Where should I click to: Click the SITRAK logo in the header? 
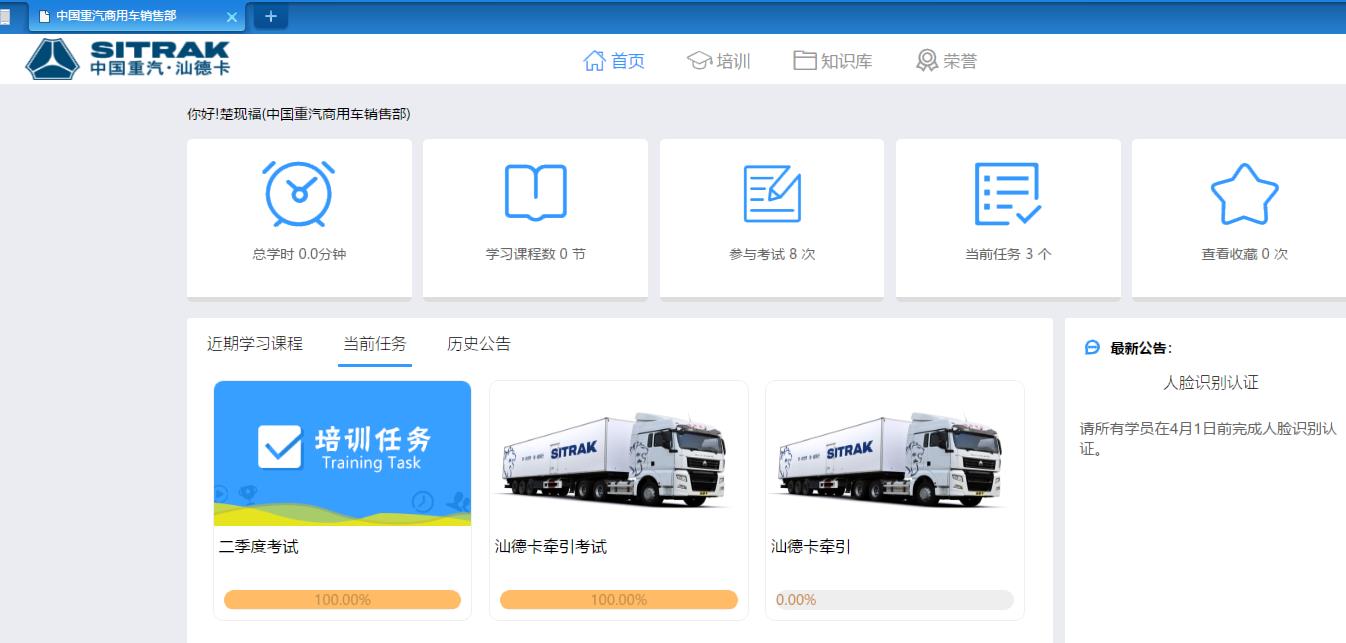pos(128,59)
